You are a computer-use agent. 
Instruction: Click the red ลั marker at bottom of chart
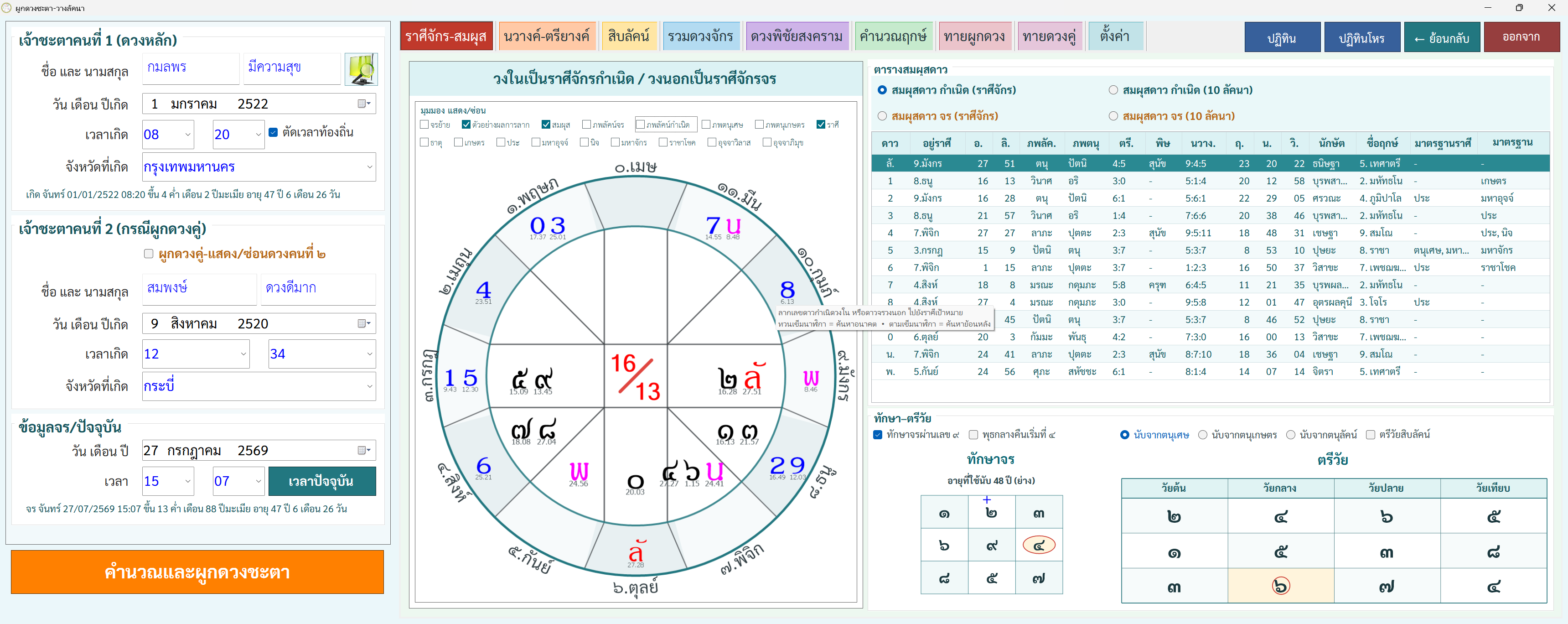point(636,552)
